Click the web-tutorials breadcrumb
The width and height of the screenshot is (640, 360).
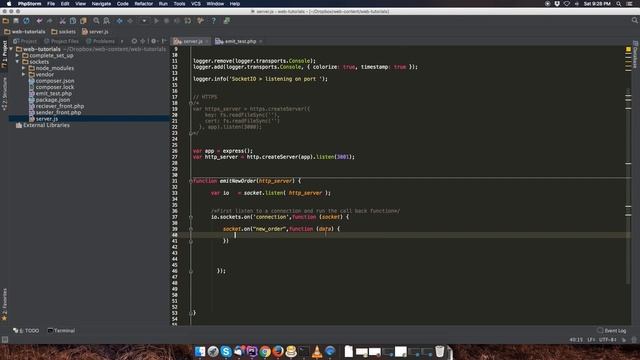[25, 31]
